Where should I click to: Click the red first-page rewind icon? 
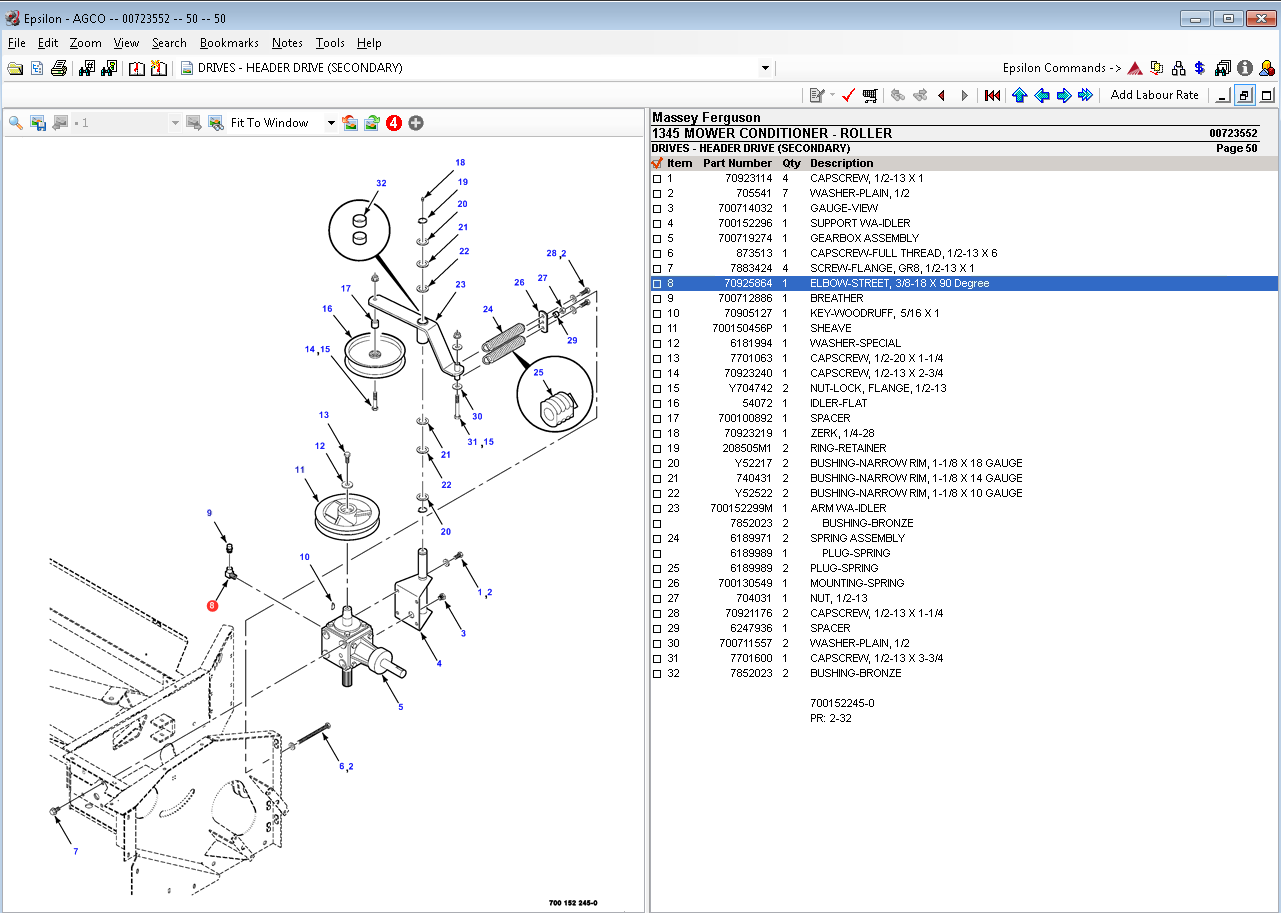pyautogui.click(x=992, y=95)
